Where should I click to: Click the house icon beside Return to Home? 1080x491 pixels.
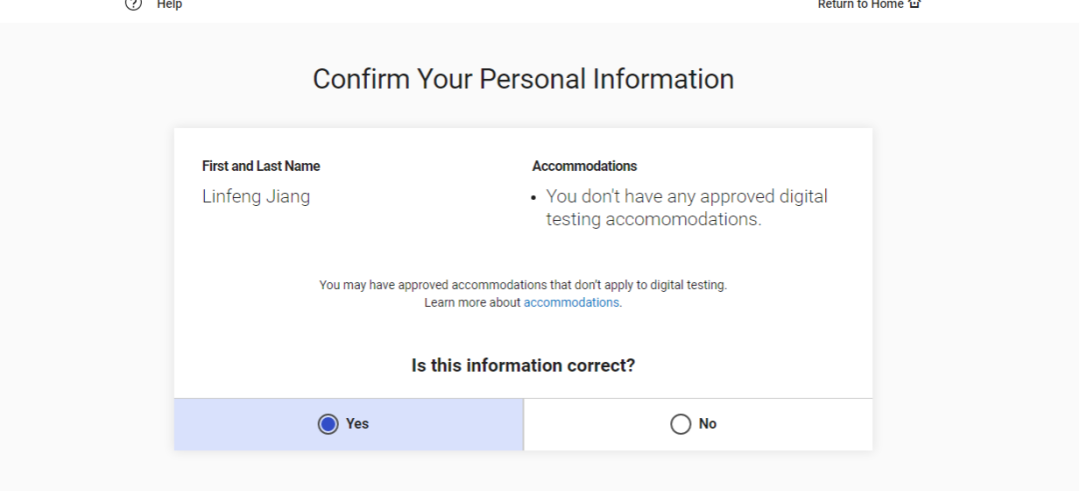click(x=914, y=4)
